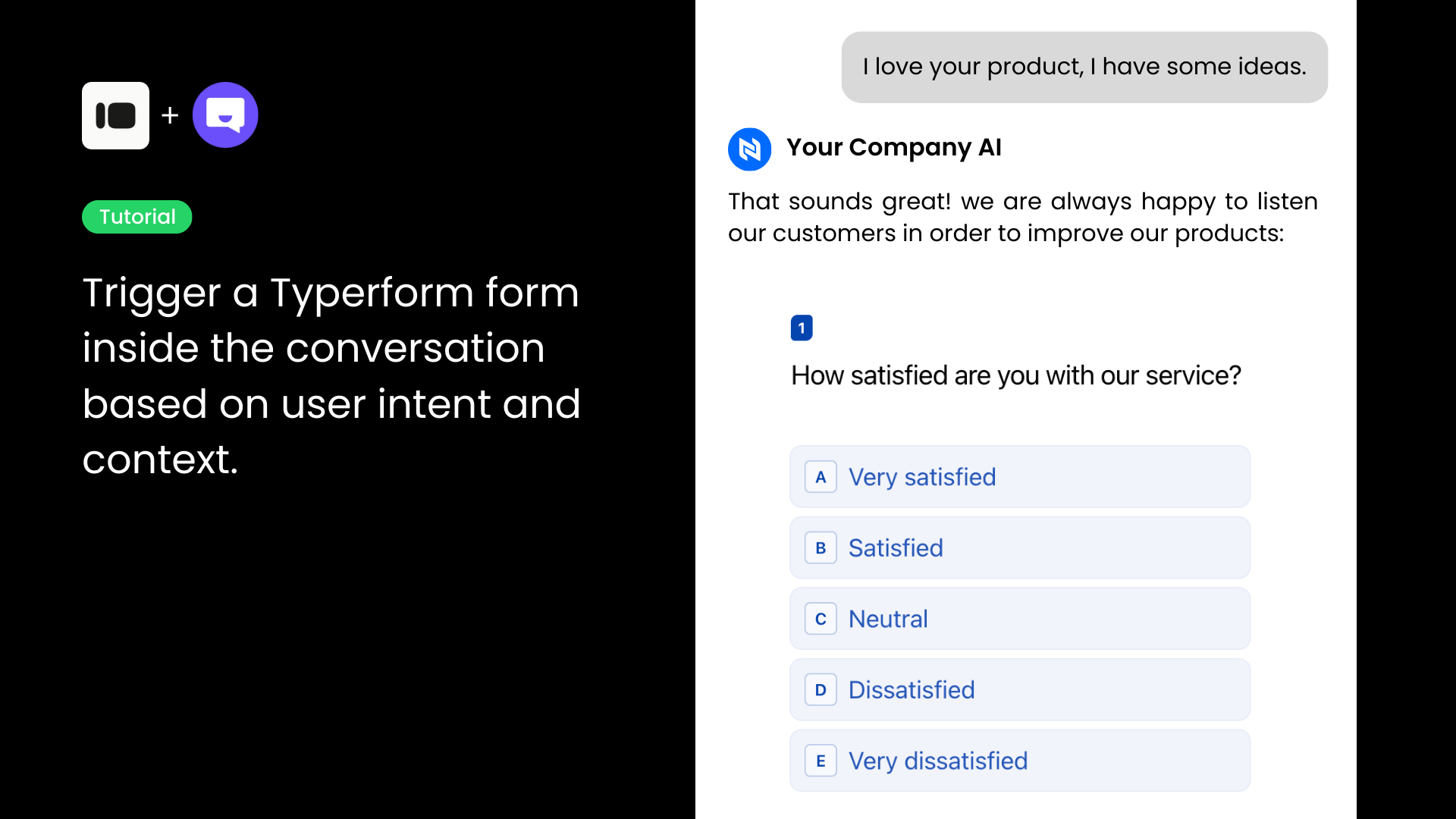Click the plus sign between logos
The height and width of the screenshot is (819, 1456).
pos(170,115)
